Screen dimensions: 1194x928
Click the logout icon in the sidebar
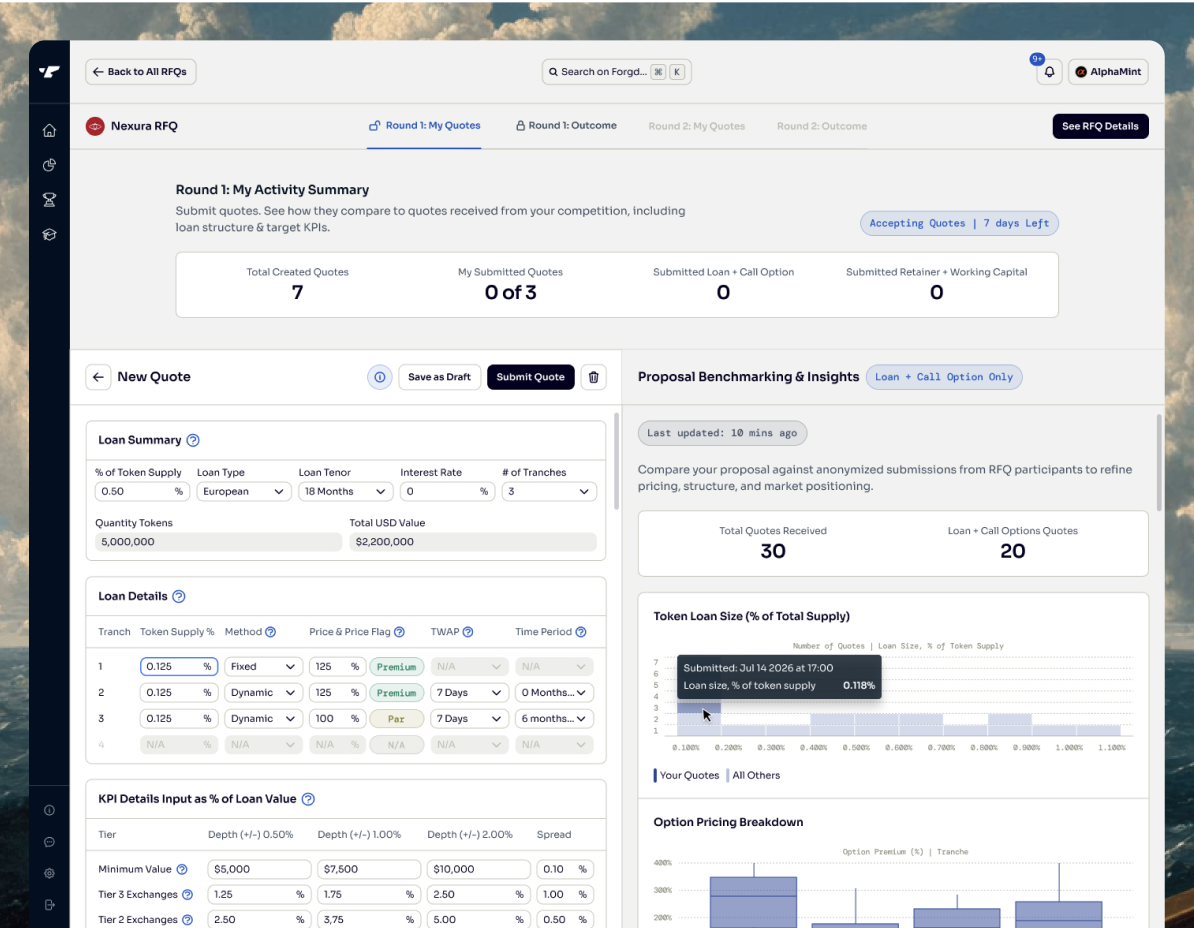pyautogui.click(x=49, y=904)
